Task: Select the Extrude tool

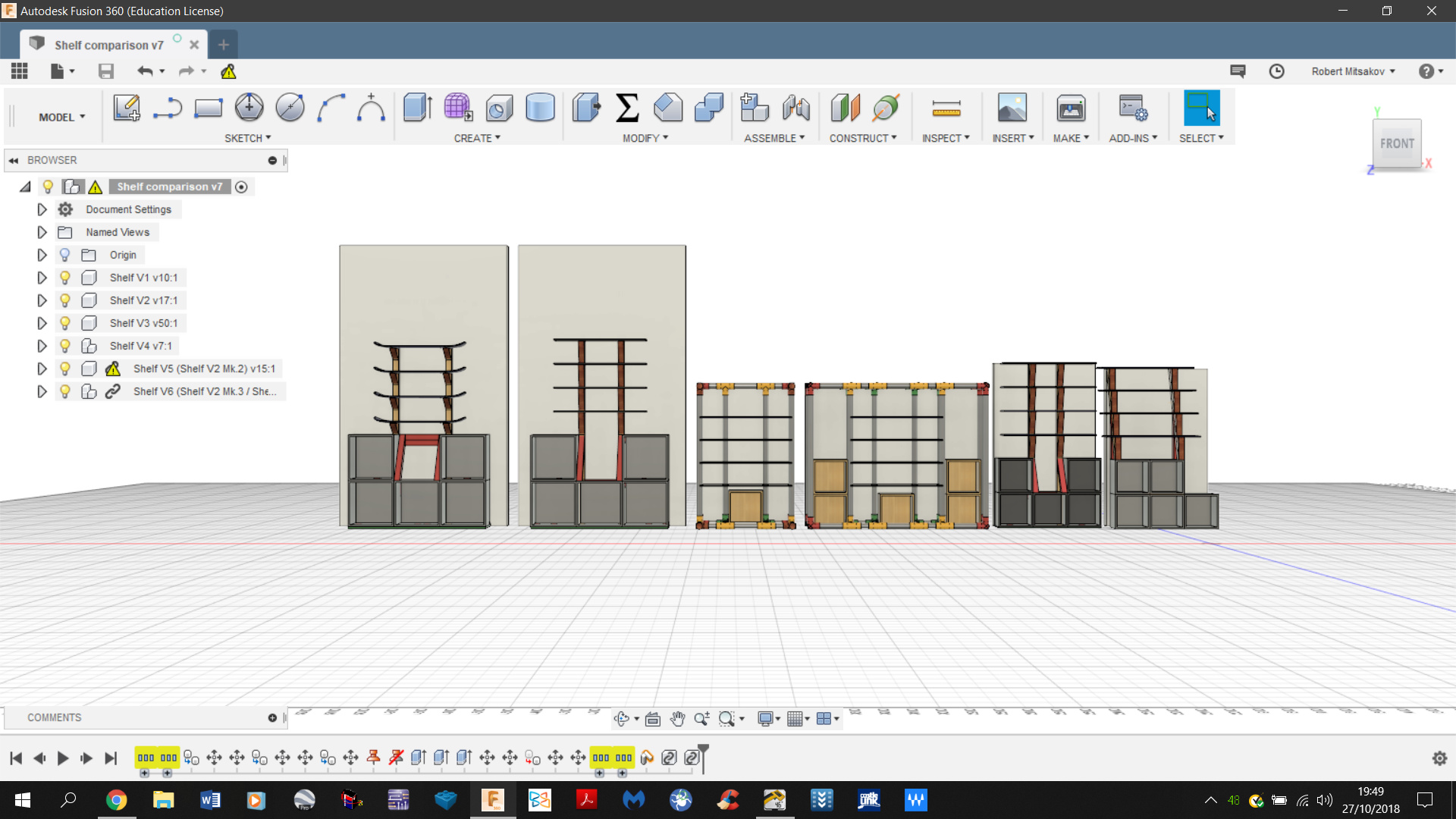Action: tap(418, 108)
